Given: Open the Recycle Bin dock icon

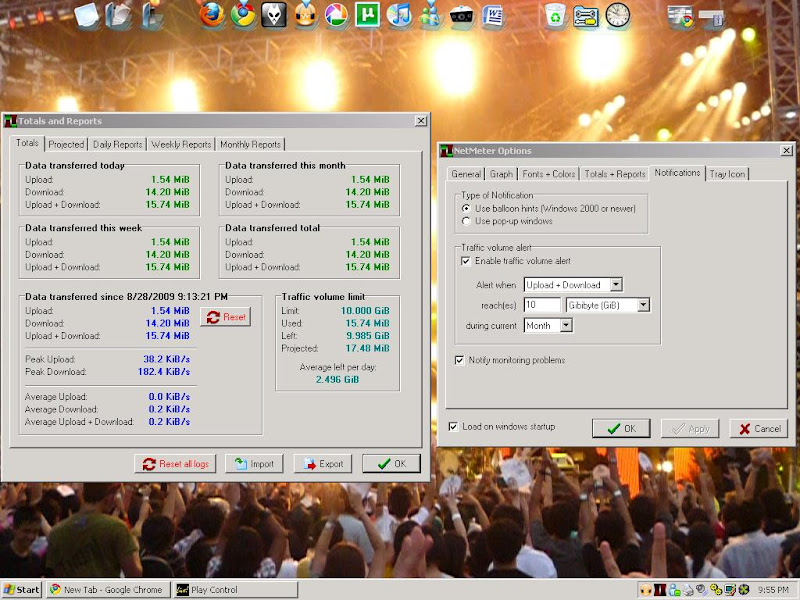Looking at the screenshot, I should pos(555,15).
